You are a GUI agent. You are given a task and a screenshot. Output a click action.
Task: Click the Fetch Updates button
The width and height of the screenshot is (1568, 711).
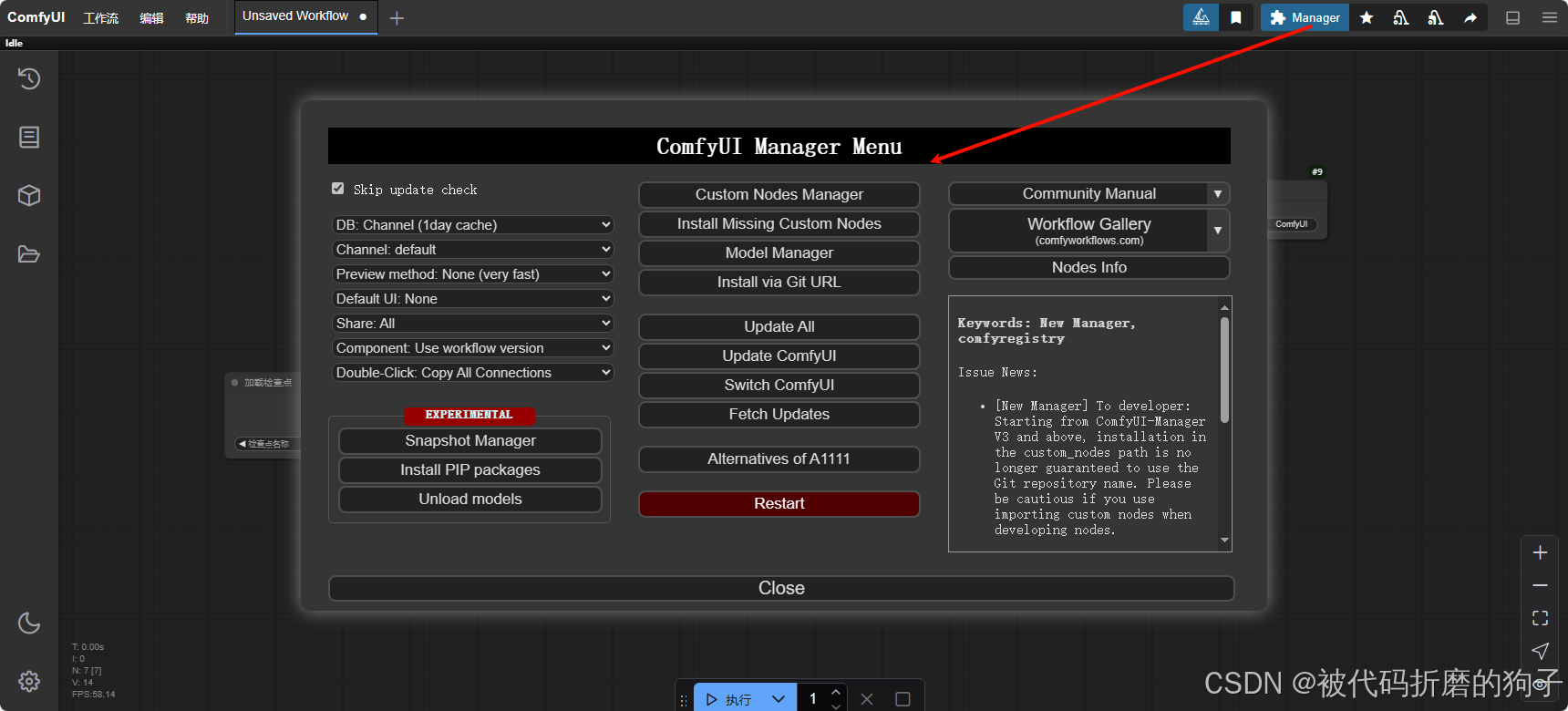click(779, 414)
